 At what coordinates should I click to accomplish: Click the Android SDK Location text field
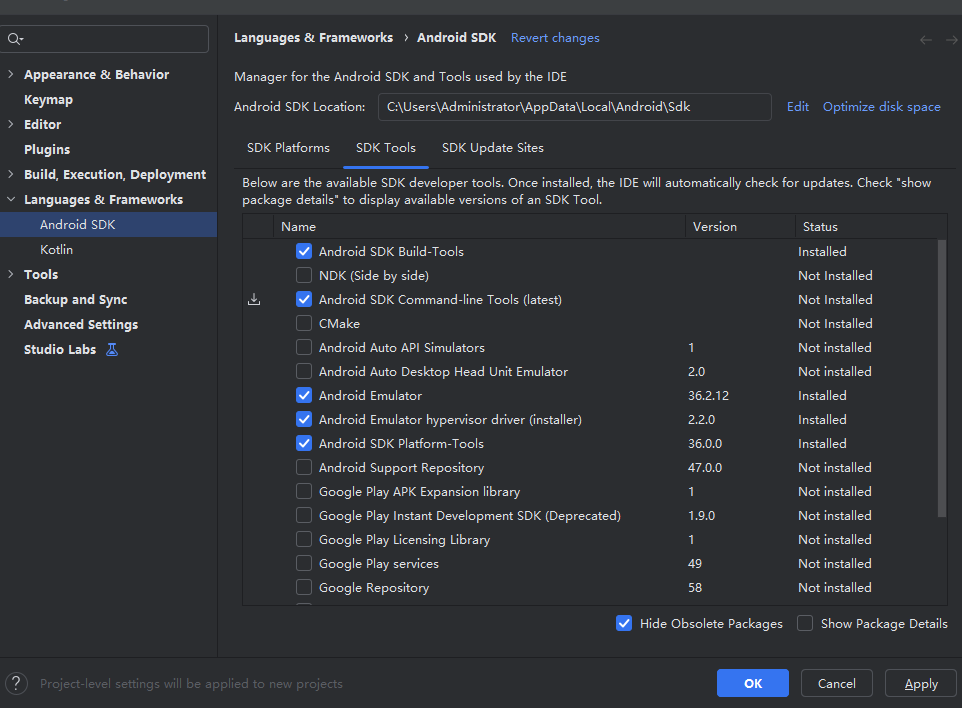(x=575, y=106)
